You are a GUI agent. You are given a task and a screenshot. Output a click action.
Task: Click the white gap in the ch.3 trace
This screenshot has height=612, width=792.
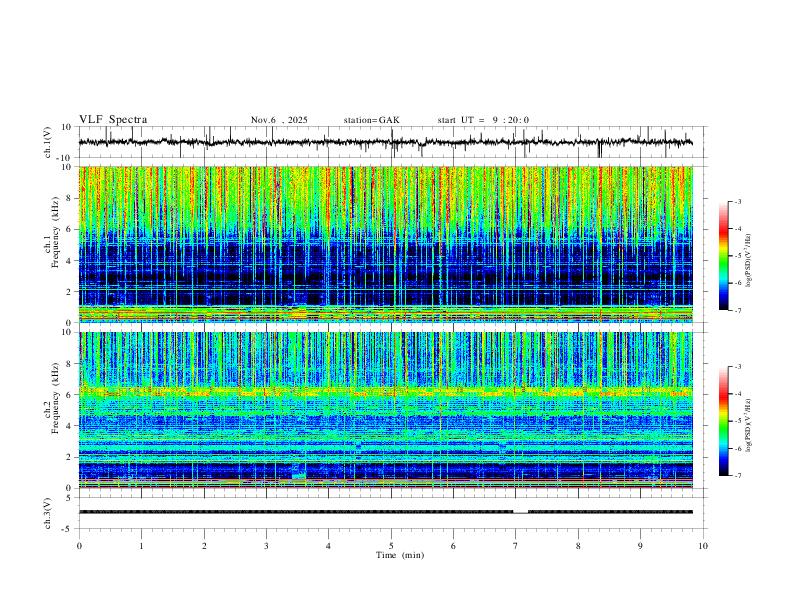521,512
